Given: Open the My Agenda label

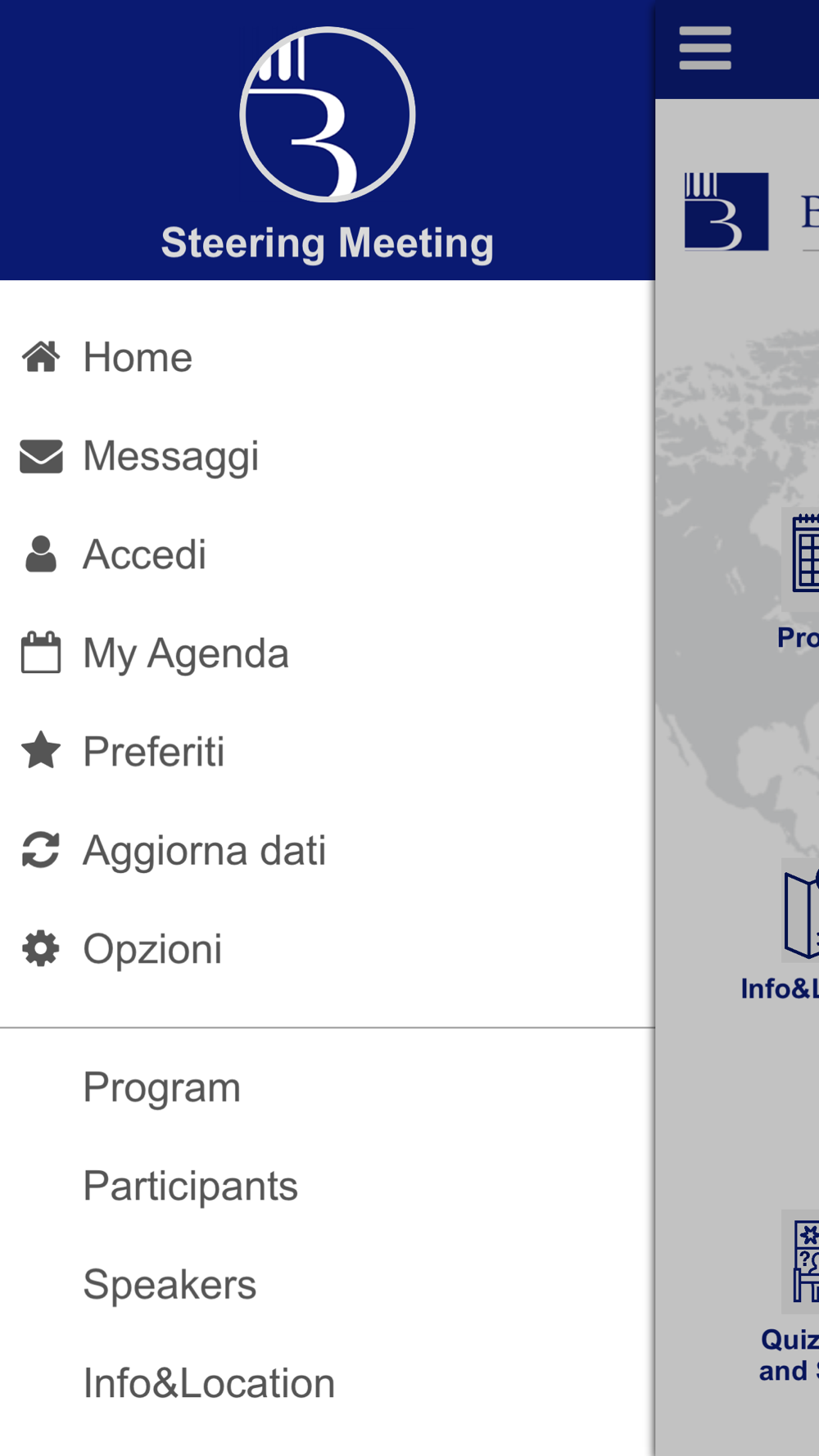Looking at the screenshot, I should pos(186,653).
